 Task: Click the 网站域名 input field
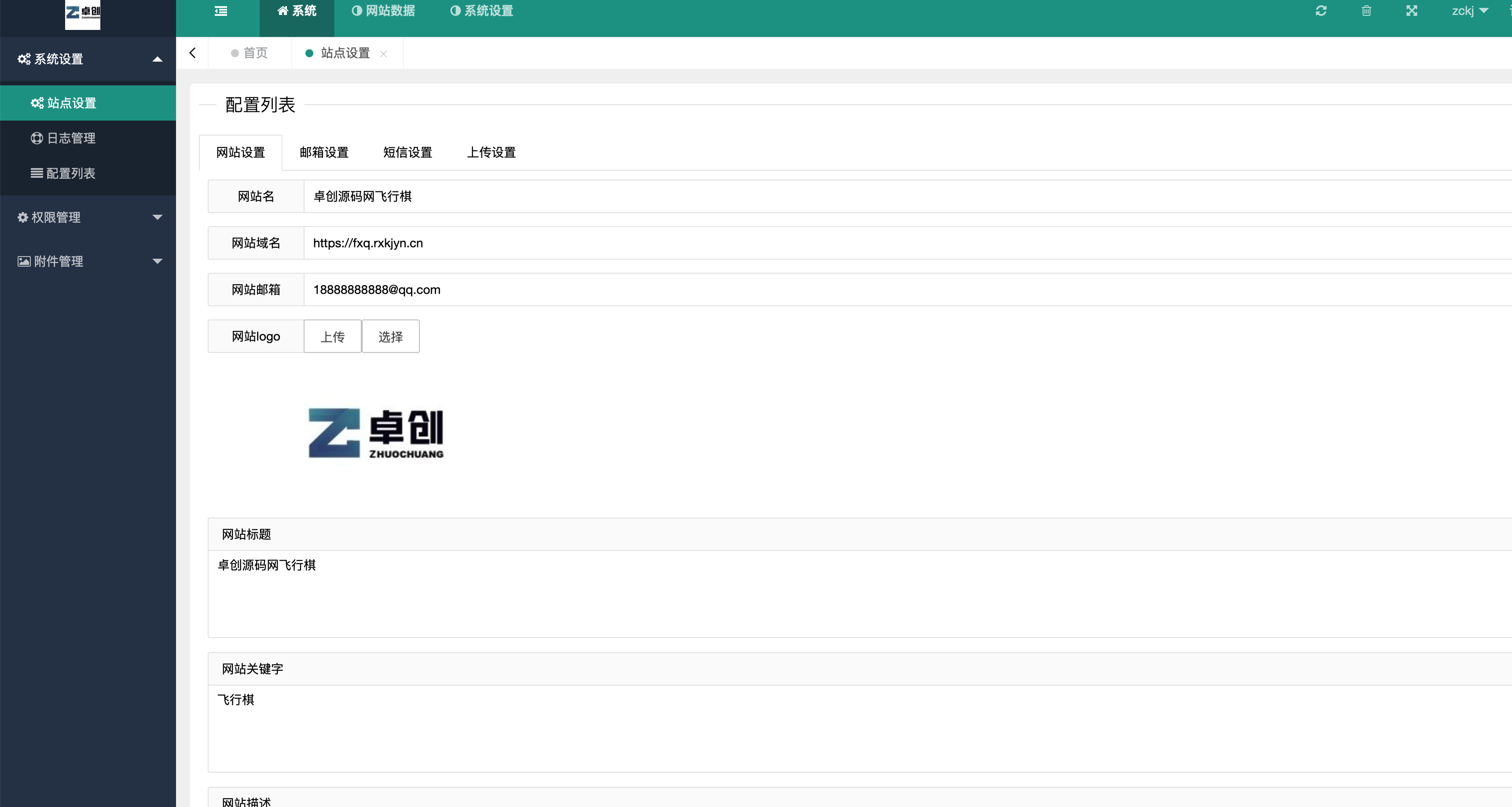907,243
